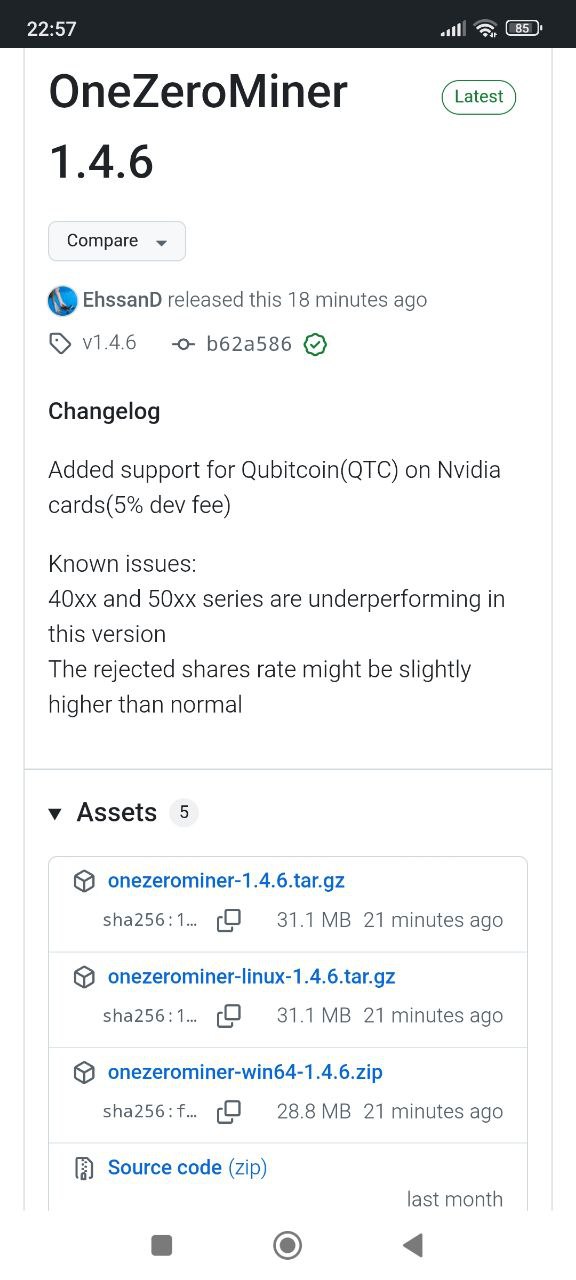Open the Compare dropdown
Image resolution: width=576 pixels, height=1280 pixels.
(x=117, y=241)
